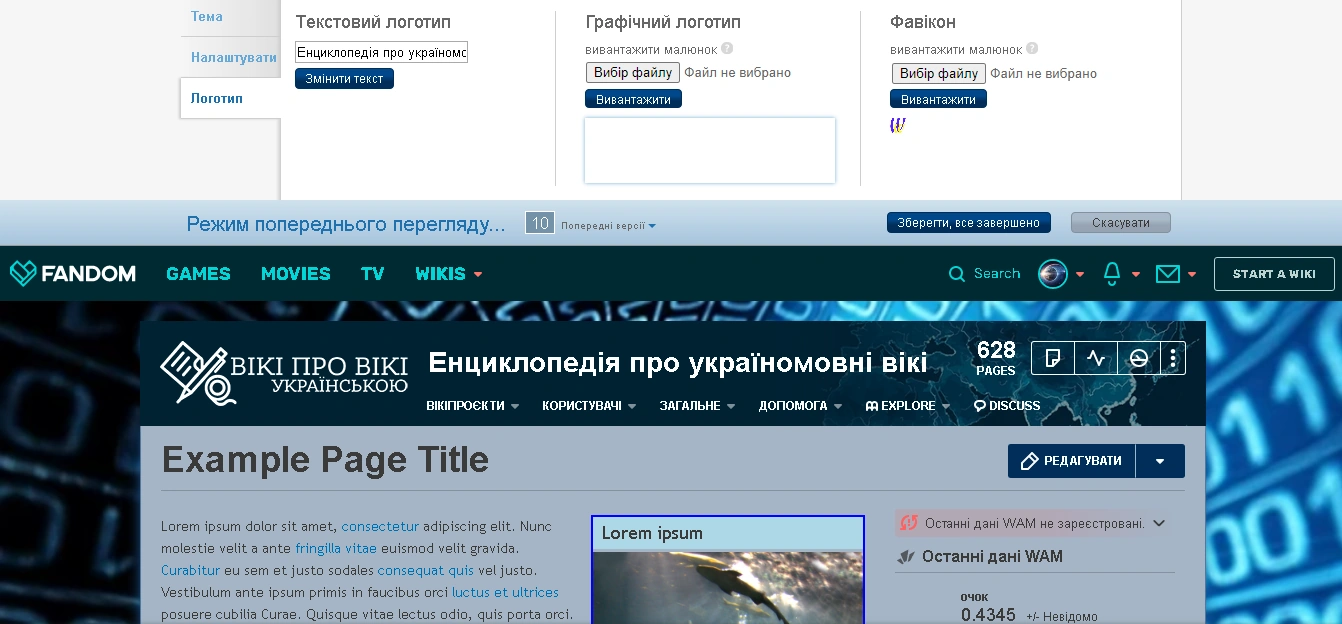The image size is (1342, 624).
Task: Expand the КОРИСТУВАЧІ navigation menu
Action: tap(589, 406)
